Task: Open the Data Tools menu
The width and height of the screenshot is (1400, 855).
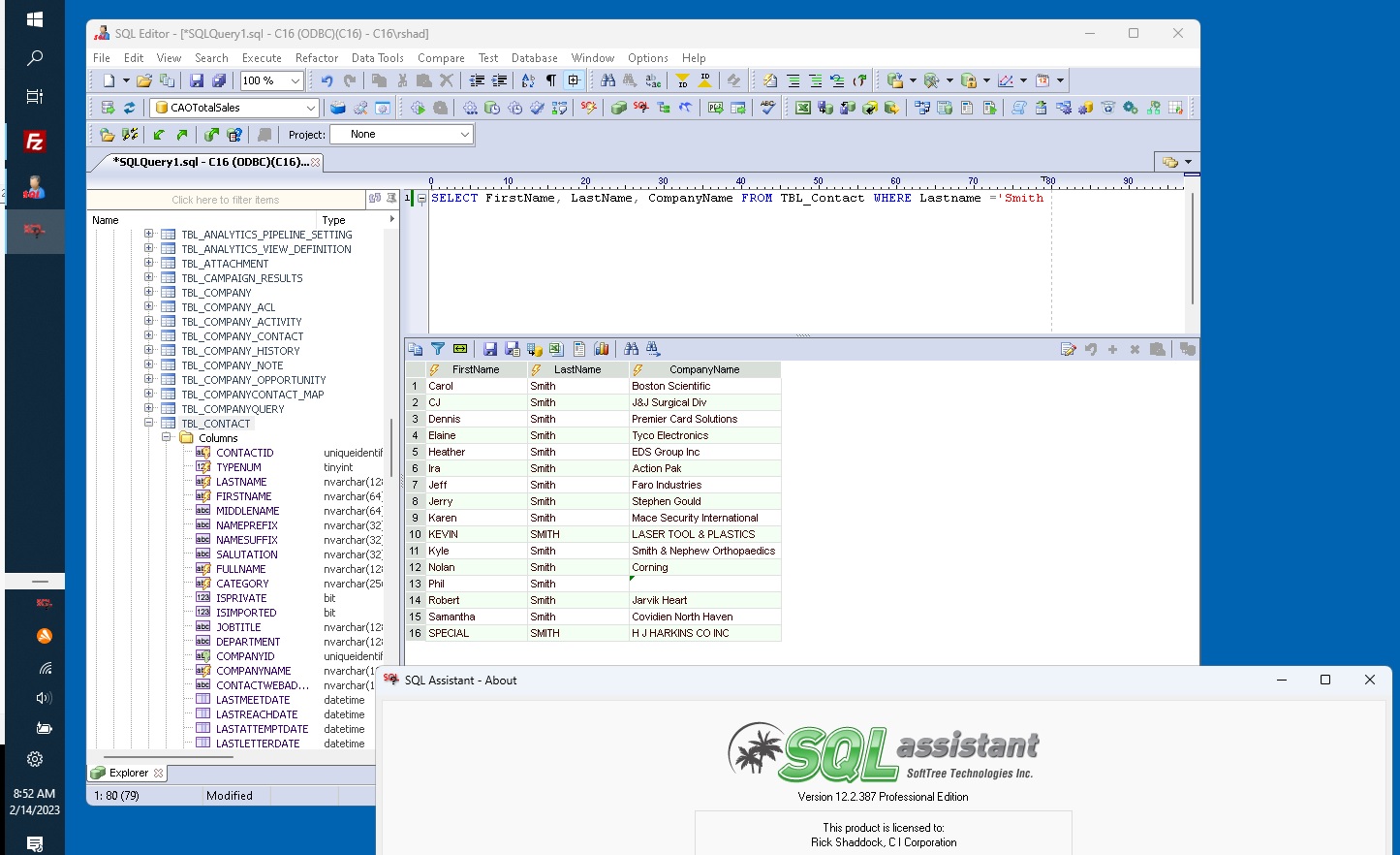Action: coord(378,58)
